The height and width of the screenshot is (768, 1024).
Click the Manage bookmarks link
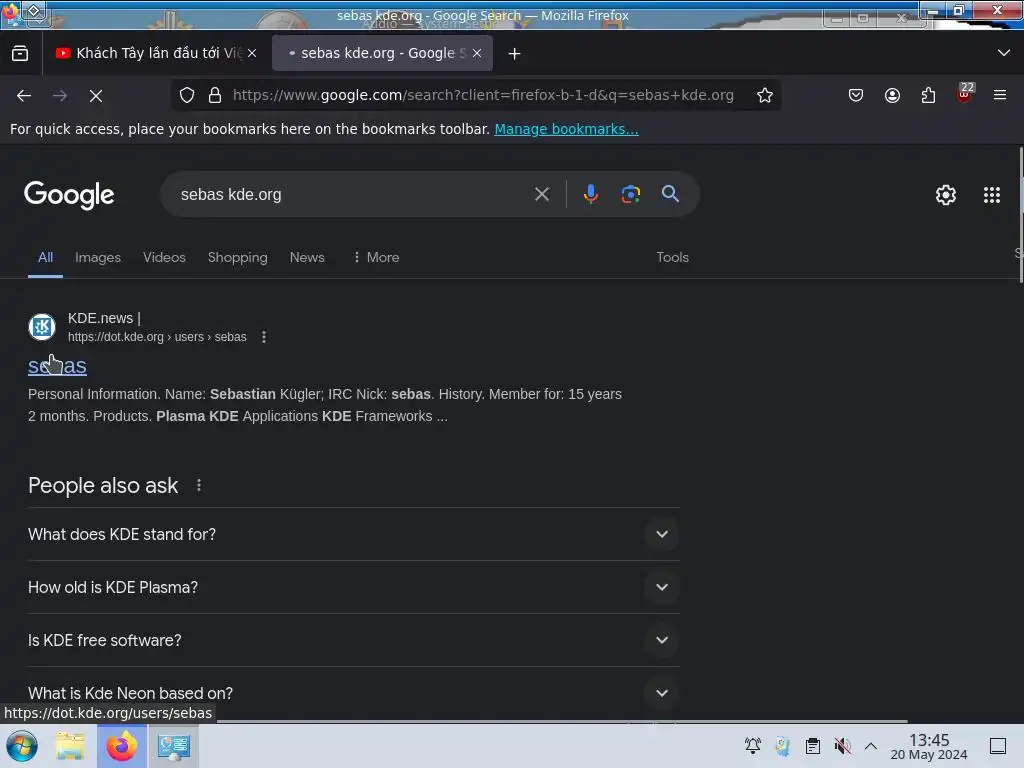click(x=566, y=129)
